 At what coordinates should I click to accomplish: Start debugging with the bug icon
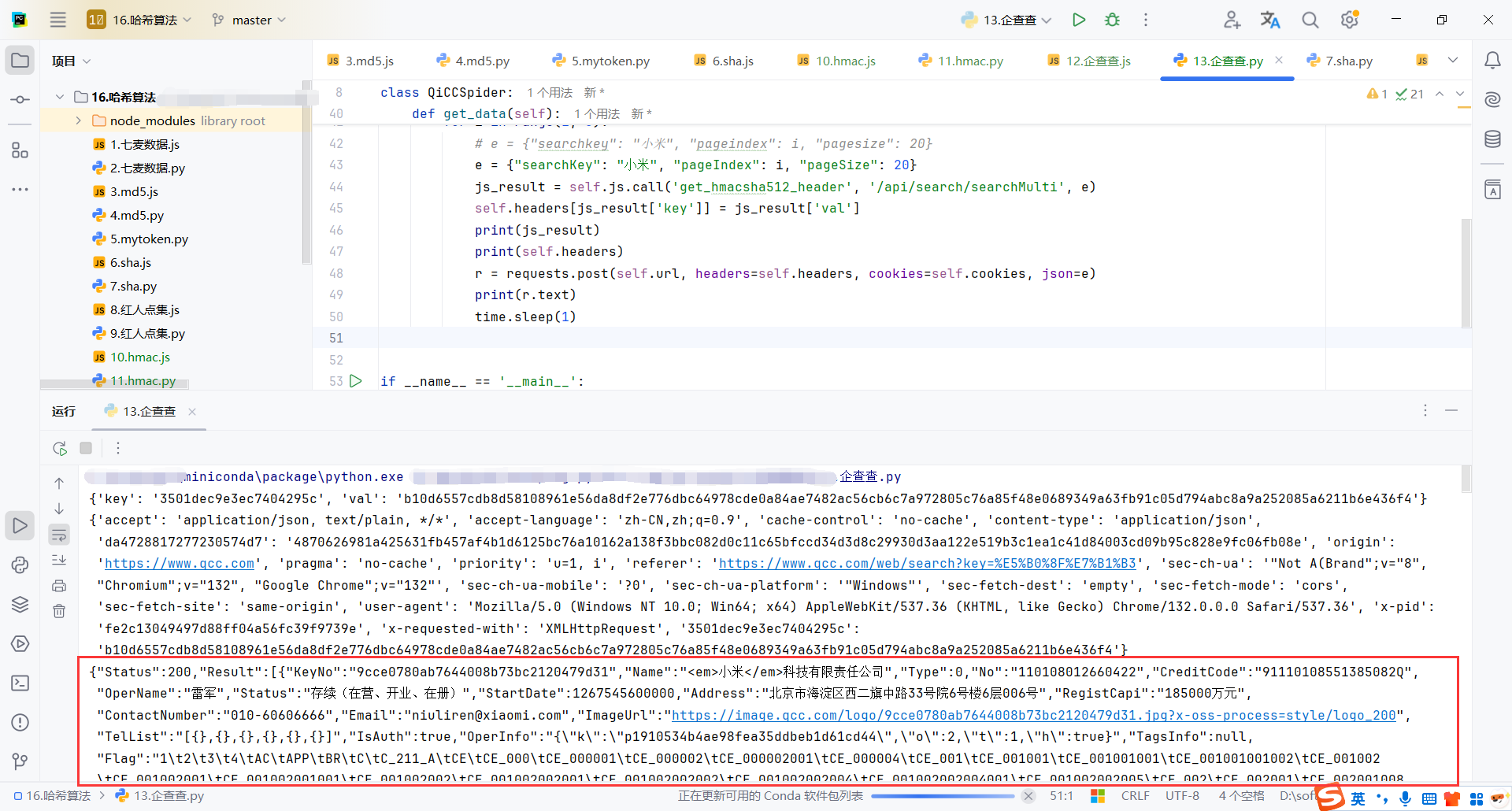[1112, 20]
